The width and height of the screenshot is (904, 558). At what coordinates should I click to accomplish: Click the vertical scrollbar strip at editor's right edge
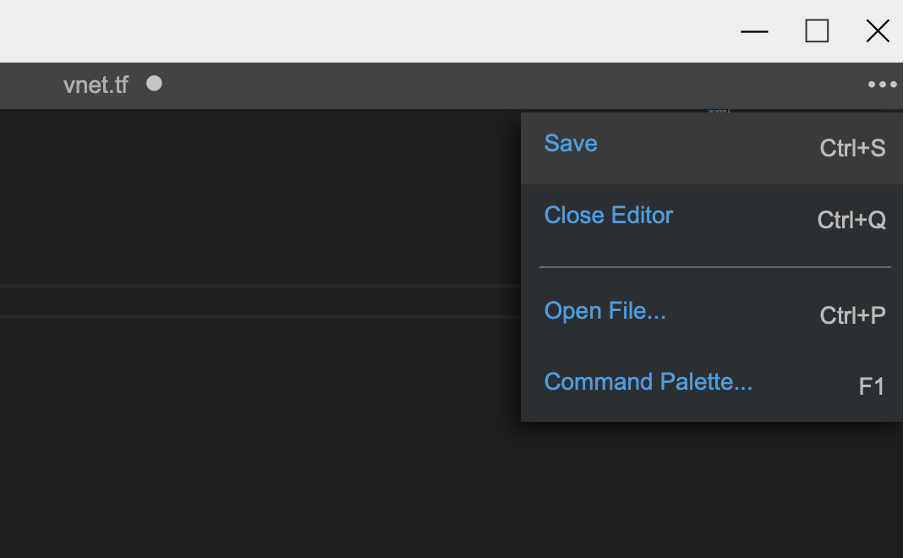[892, 490]
